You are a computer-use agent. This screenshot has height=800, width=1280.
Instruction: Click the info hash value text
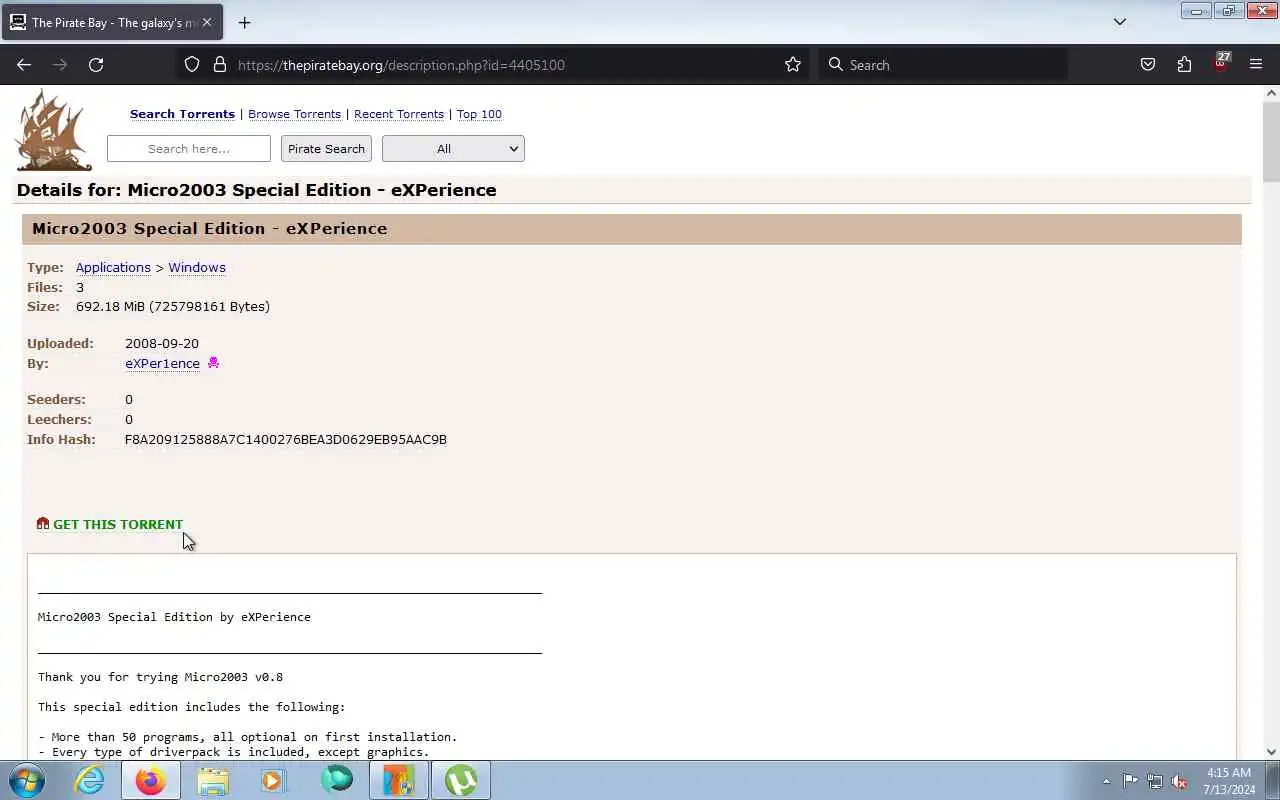point(286,439)
